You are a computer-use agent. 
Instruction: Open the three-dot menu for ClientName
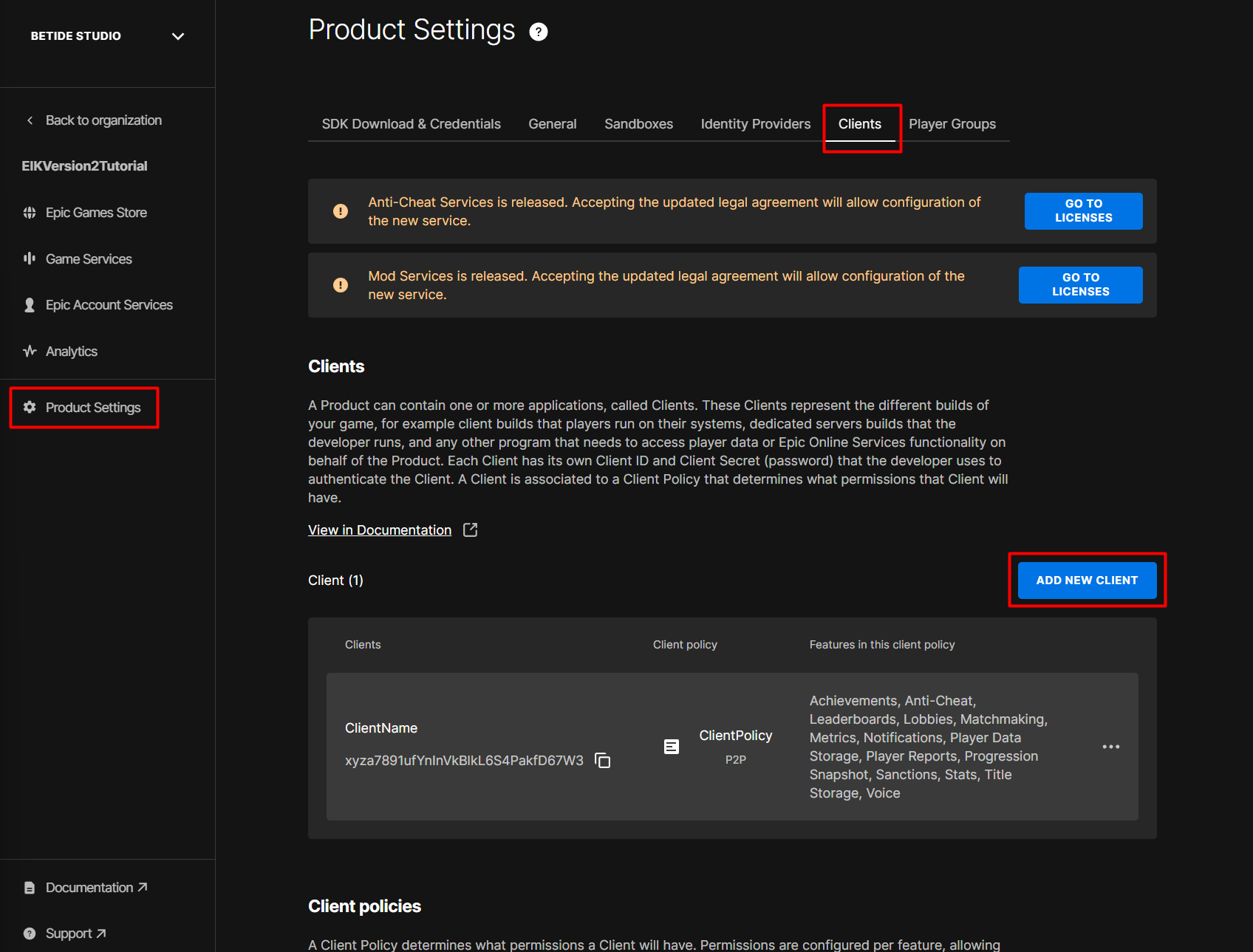click(x=1110, y=747)
